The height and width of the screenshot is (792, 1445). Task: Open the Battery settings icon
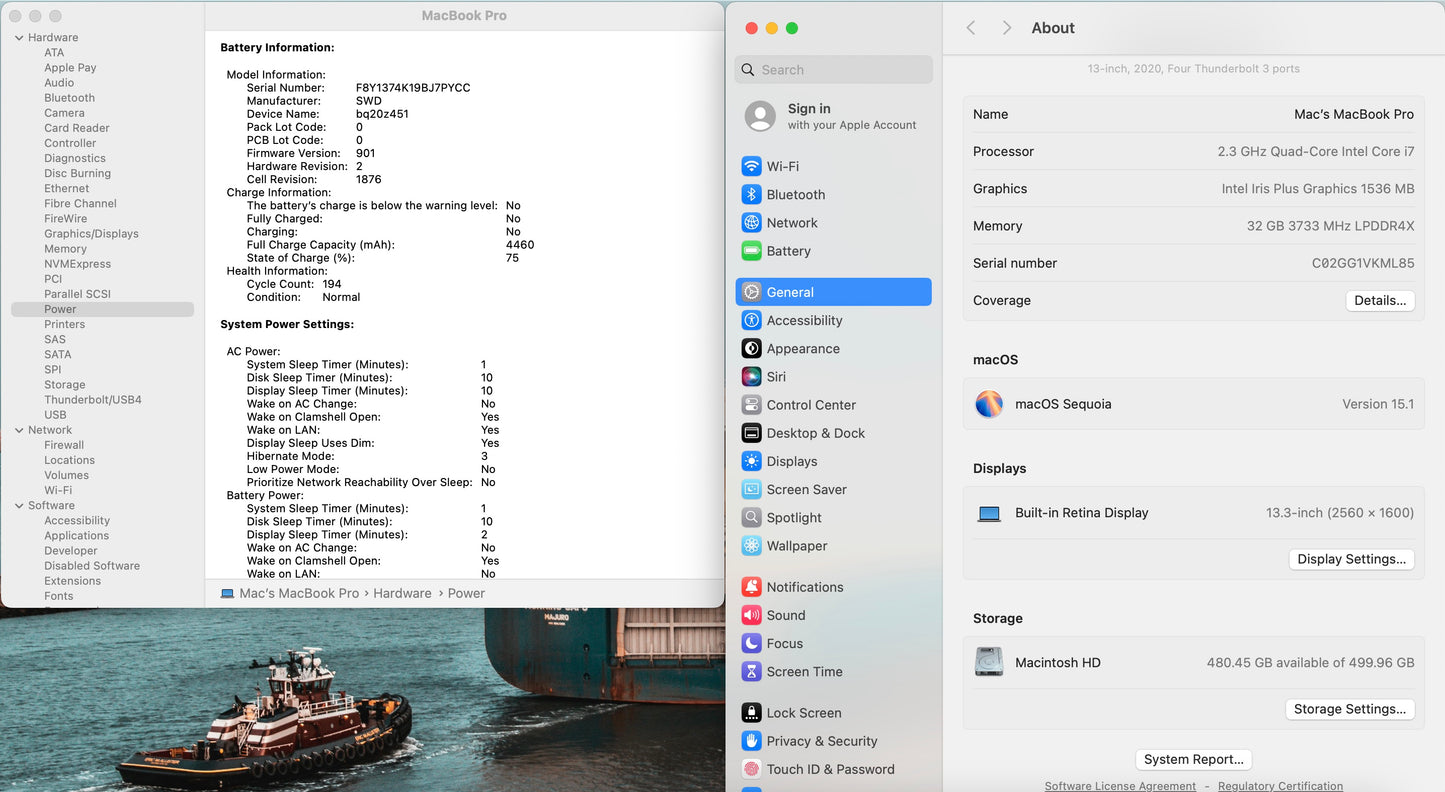pyautogui.click(x=751, y=251)
